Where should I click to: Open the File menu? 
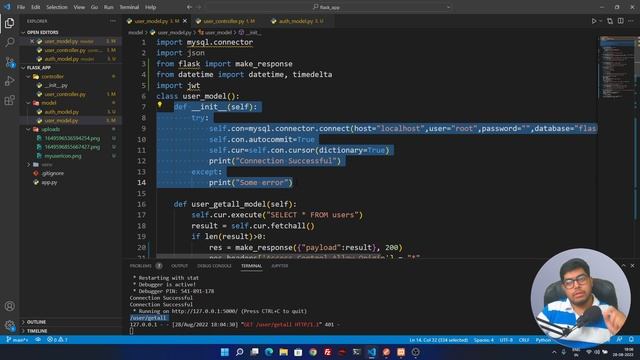click(x=21, y=7)
